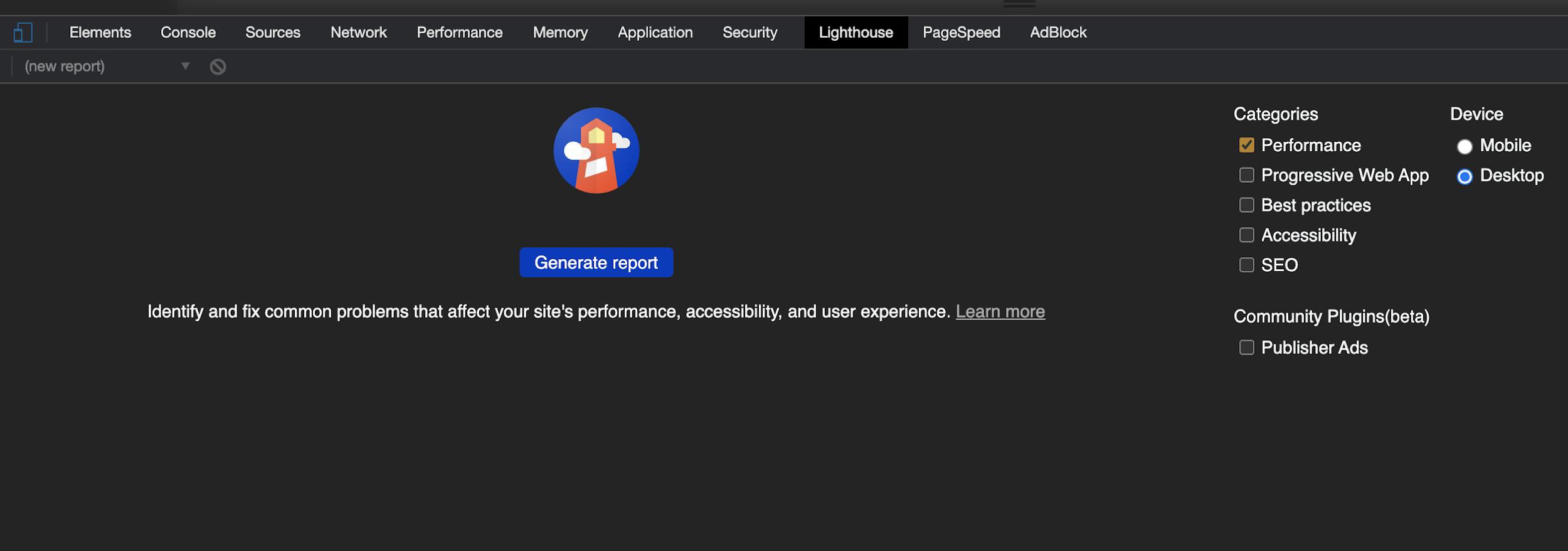
Task: Select the Mobile device option
Action: (1464, 146)
